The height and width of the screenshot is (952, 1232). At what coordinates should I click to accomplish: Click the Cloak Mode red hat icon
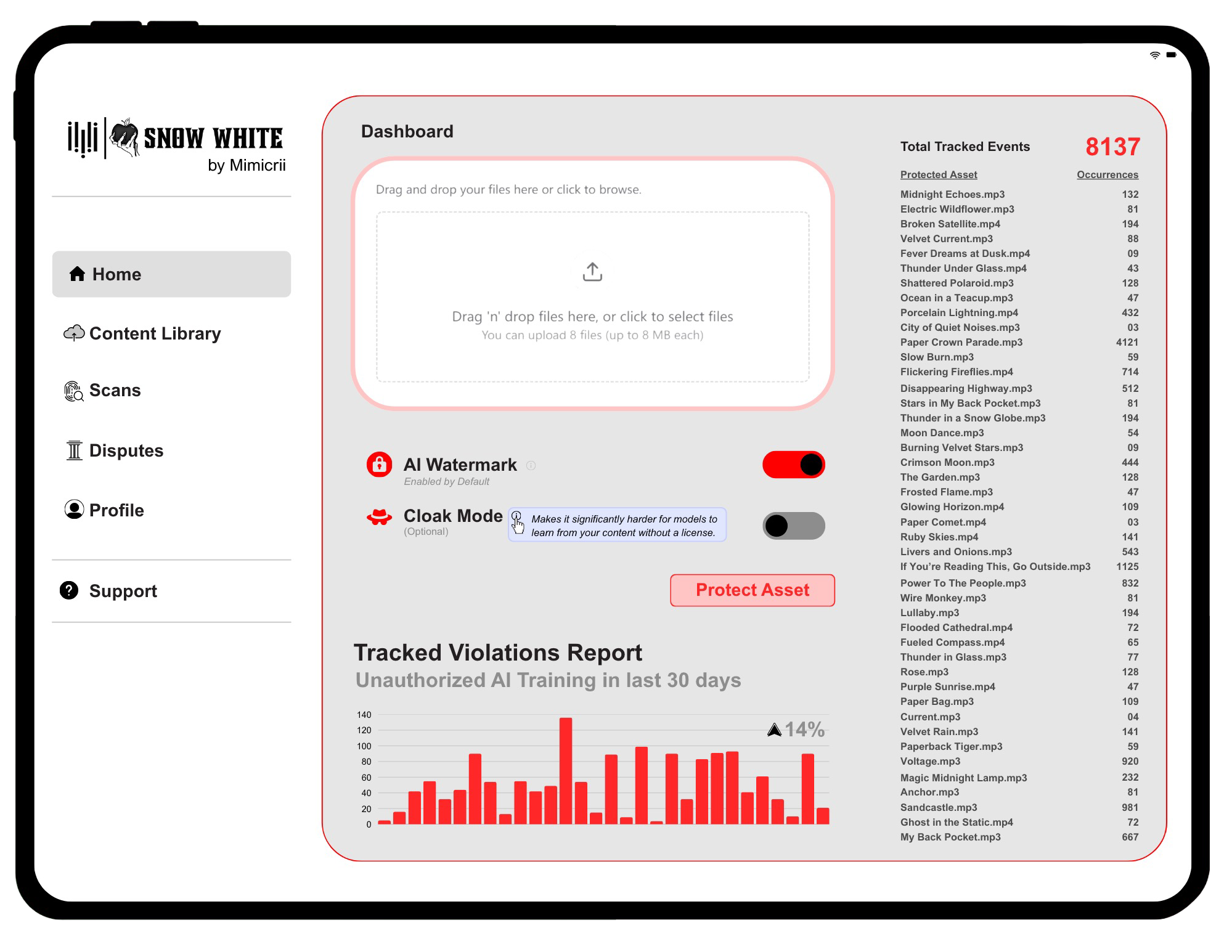[379, 517]
